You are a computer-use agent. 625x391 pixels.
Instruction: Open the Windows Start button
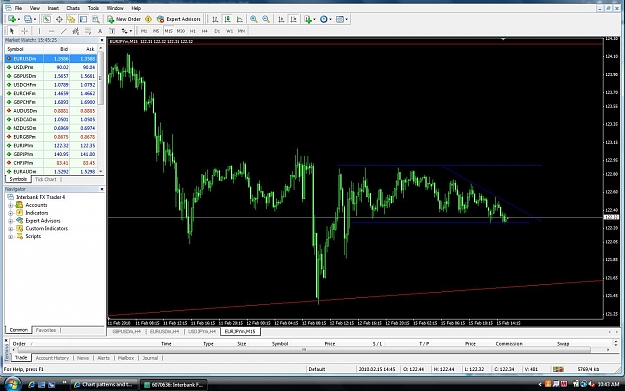click(12, 384)
